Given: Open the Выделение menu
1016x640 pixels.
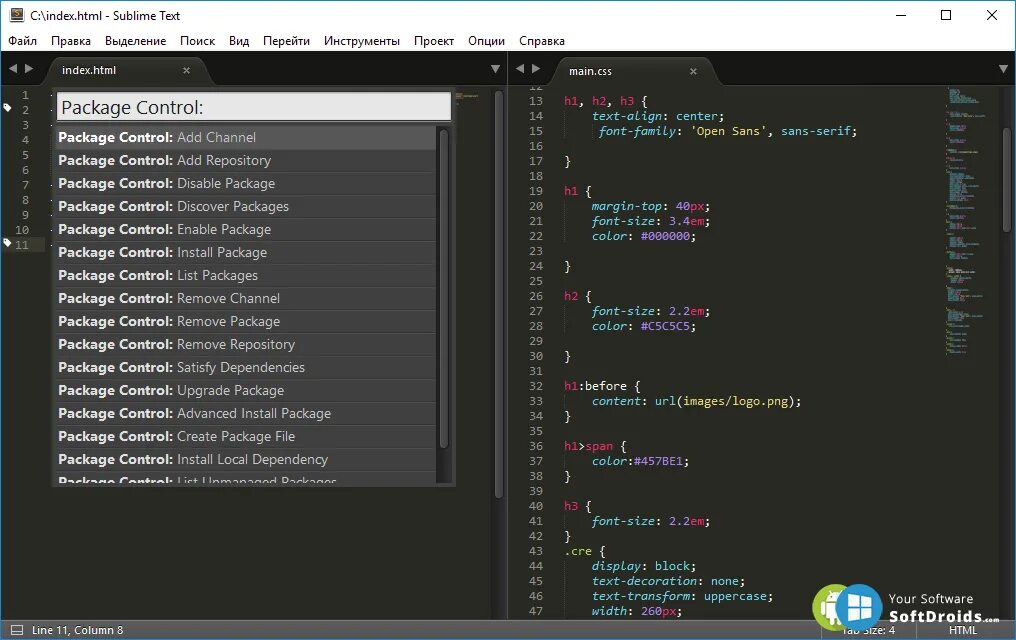Looking at the screenshot, I should pyautogui.click(x=135, y=41).
